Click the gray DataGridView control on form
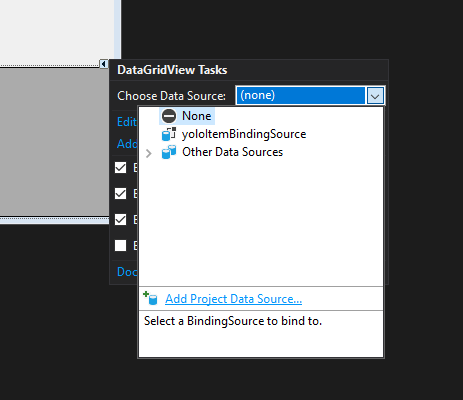The image size is (463, 400). point(54,142)
